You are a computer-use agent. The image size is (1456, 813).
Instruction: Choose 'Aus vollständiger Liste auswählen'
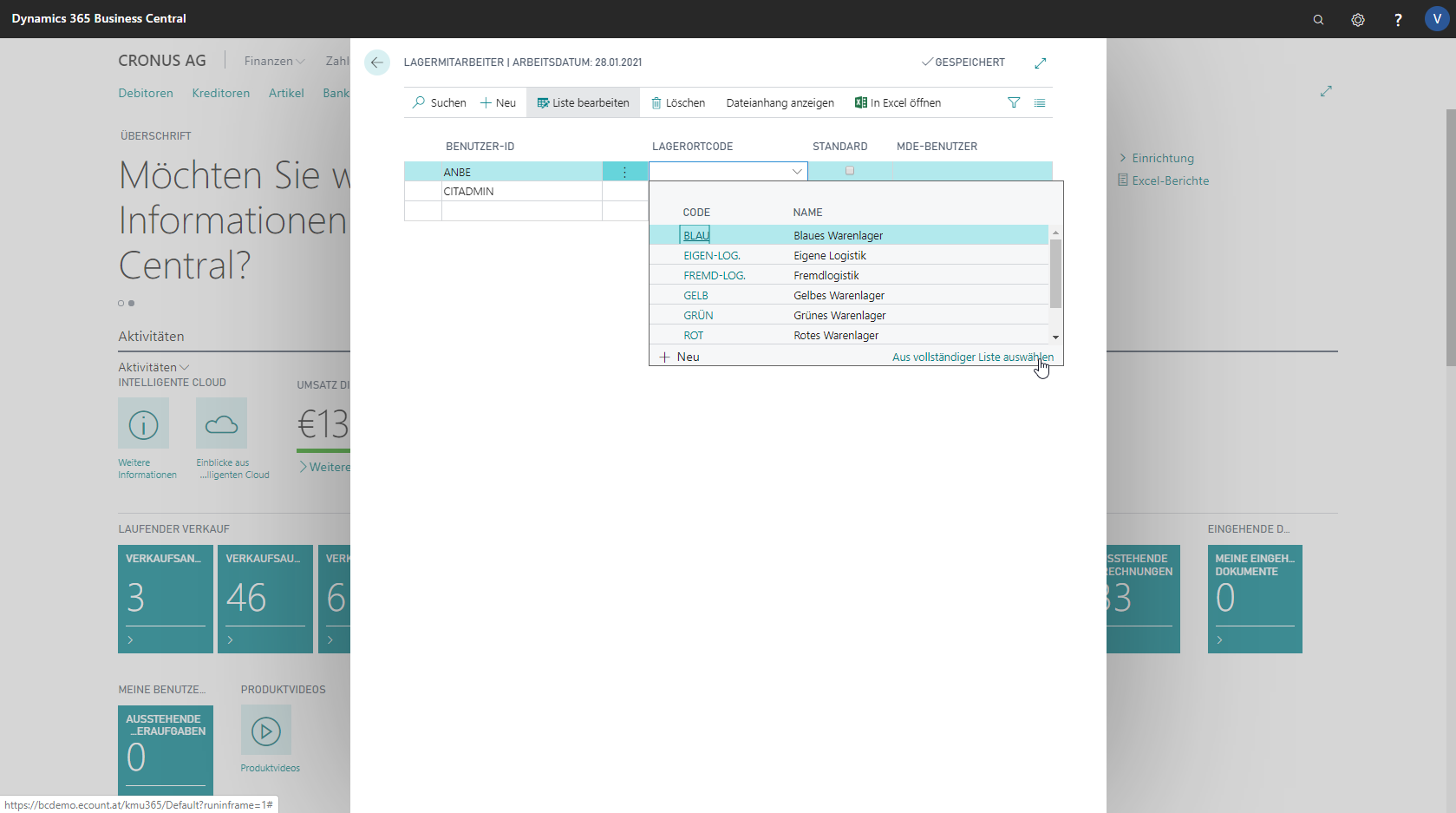pyautogui.click(x=972, y=357)
